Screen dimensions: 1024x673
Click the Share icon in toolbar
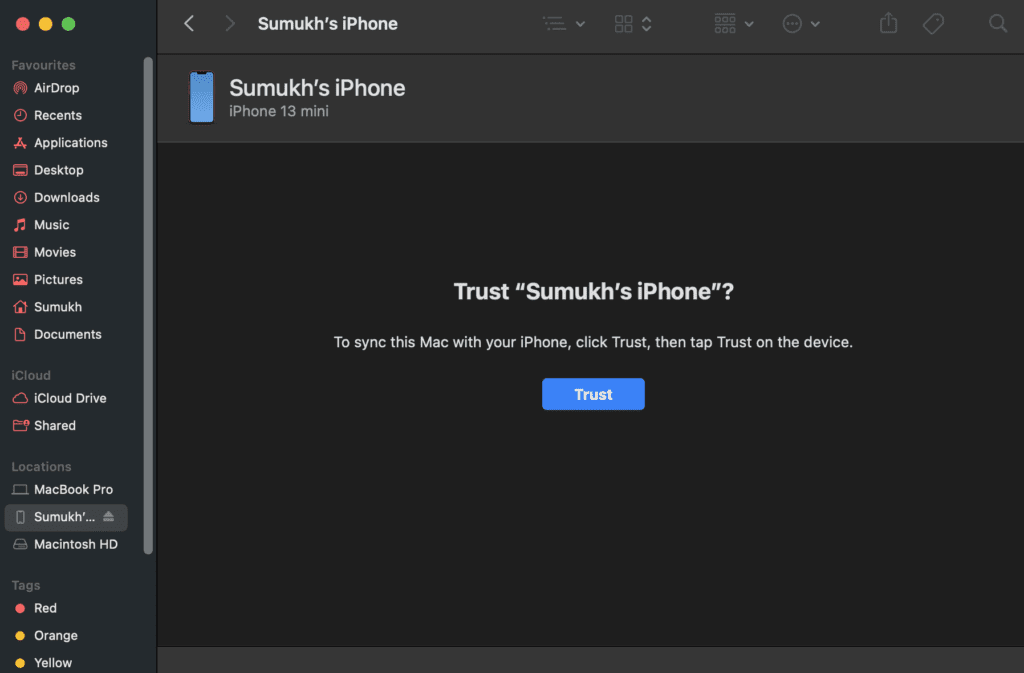[888, 23]
